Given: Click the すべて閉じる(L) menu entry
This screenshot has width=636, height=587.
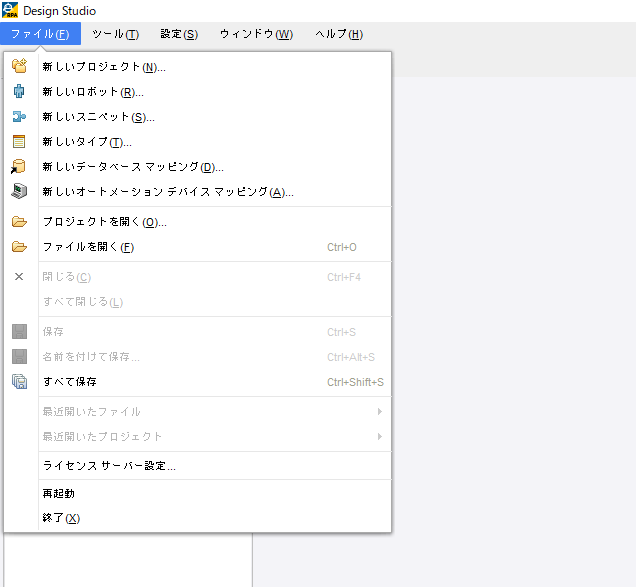Looking at the screenshot, I should (x=198, y=302).
